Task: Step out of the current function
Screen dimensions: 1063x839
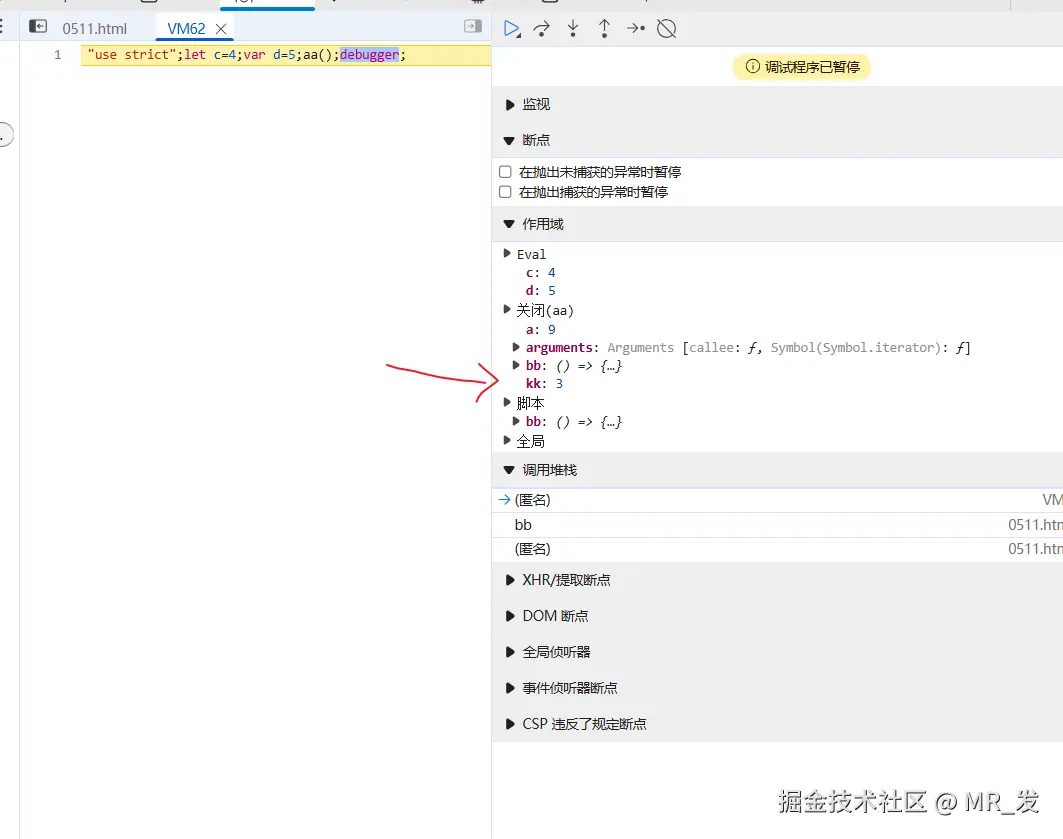Action: click(x=604, y=28)
